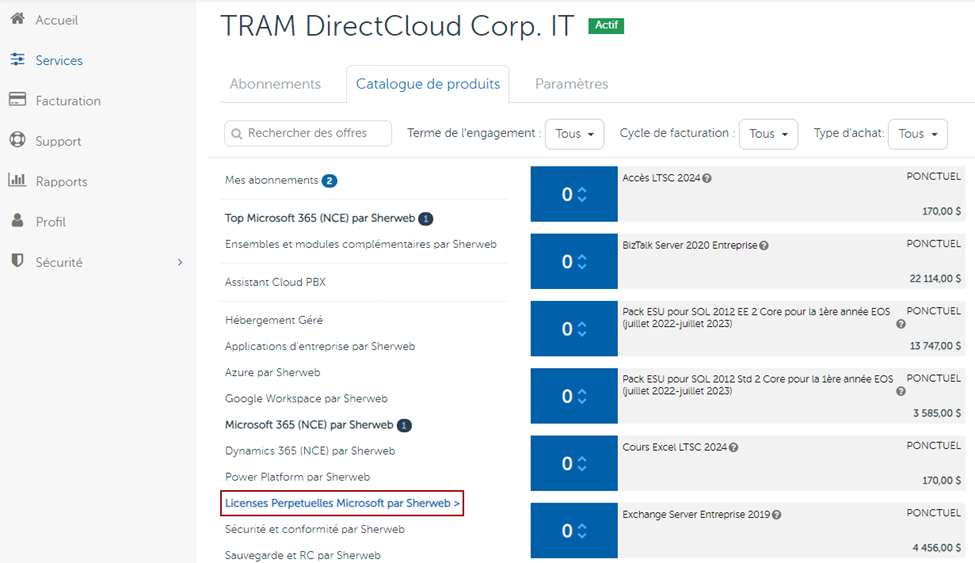Go to Accueil in the sidebar
This screenshot has height=563, width=975.
pos(57,20)
